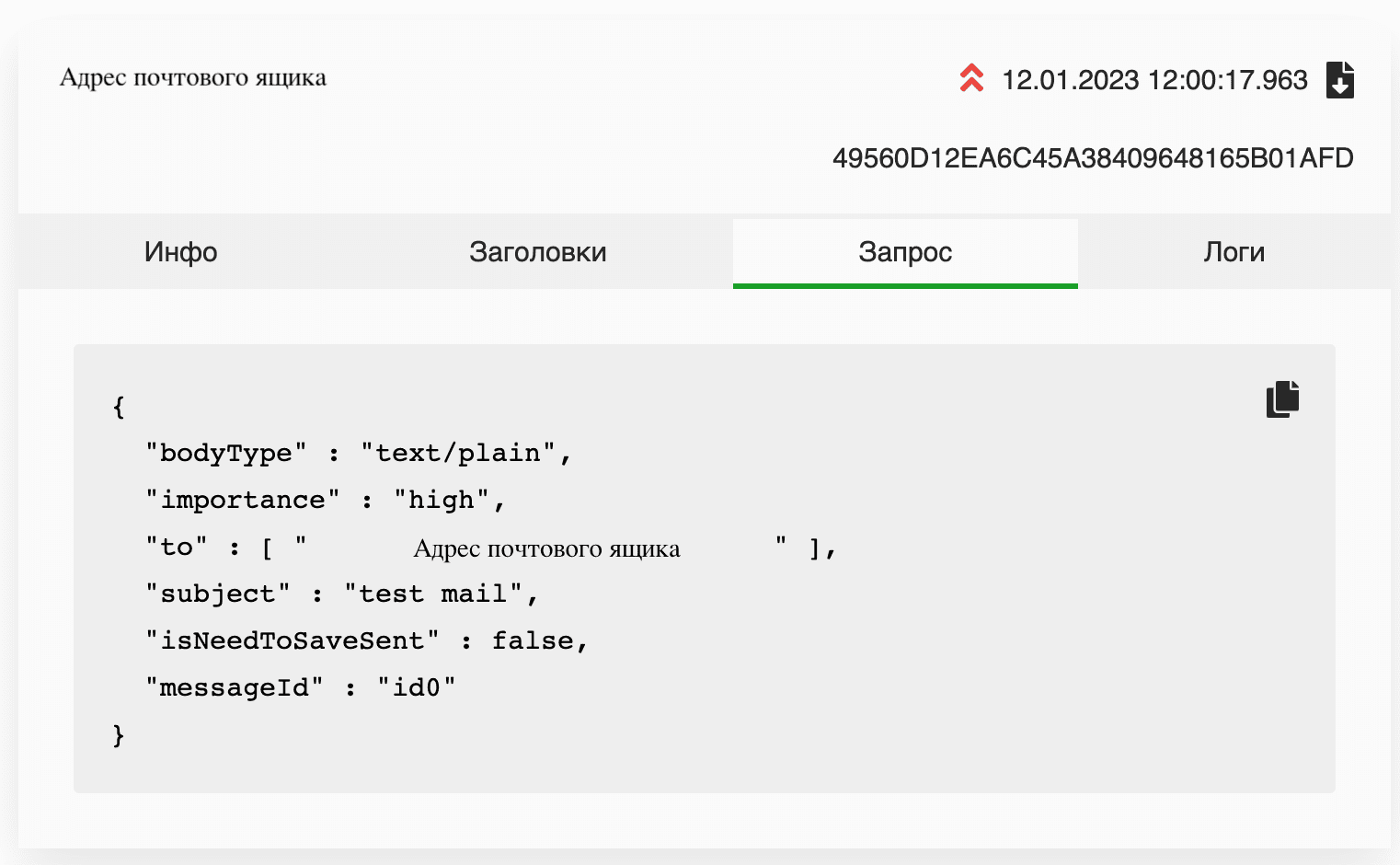1400x865 pixels.
Task: Click the copy-to-clipboard icon in code block
Action: [x=1282, y=398]
